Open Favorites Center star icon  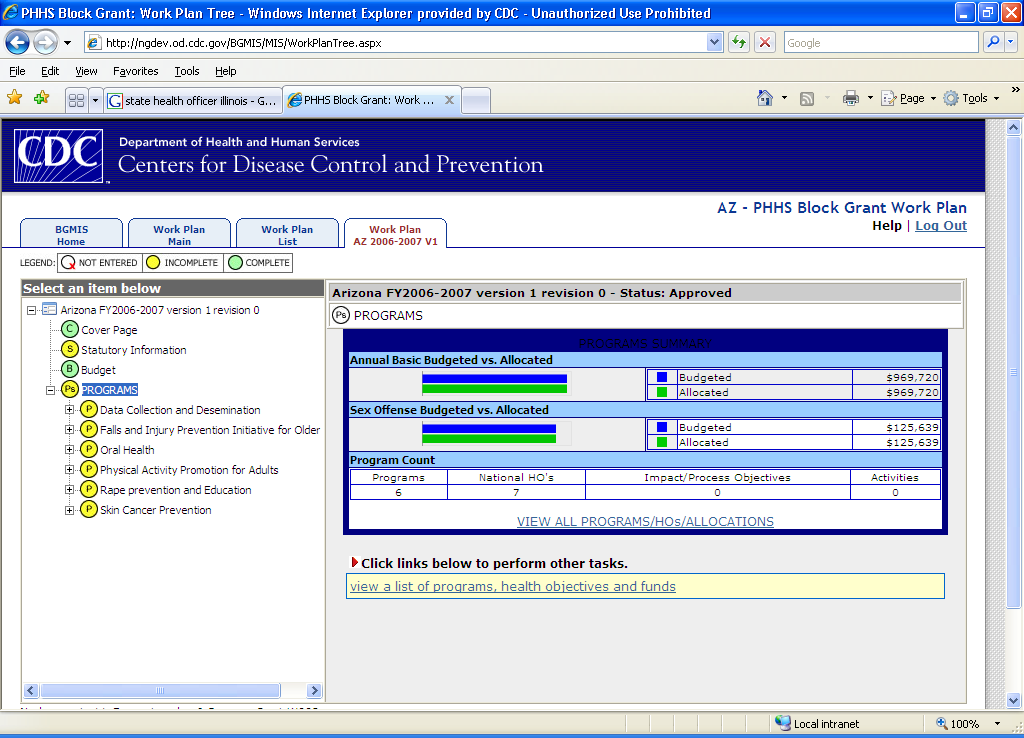pyautogui.click(x=15, y=98)
